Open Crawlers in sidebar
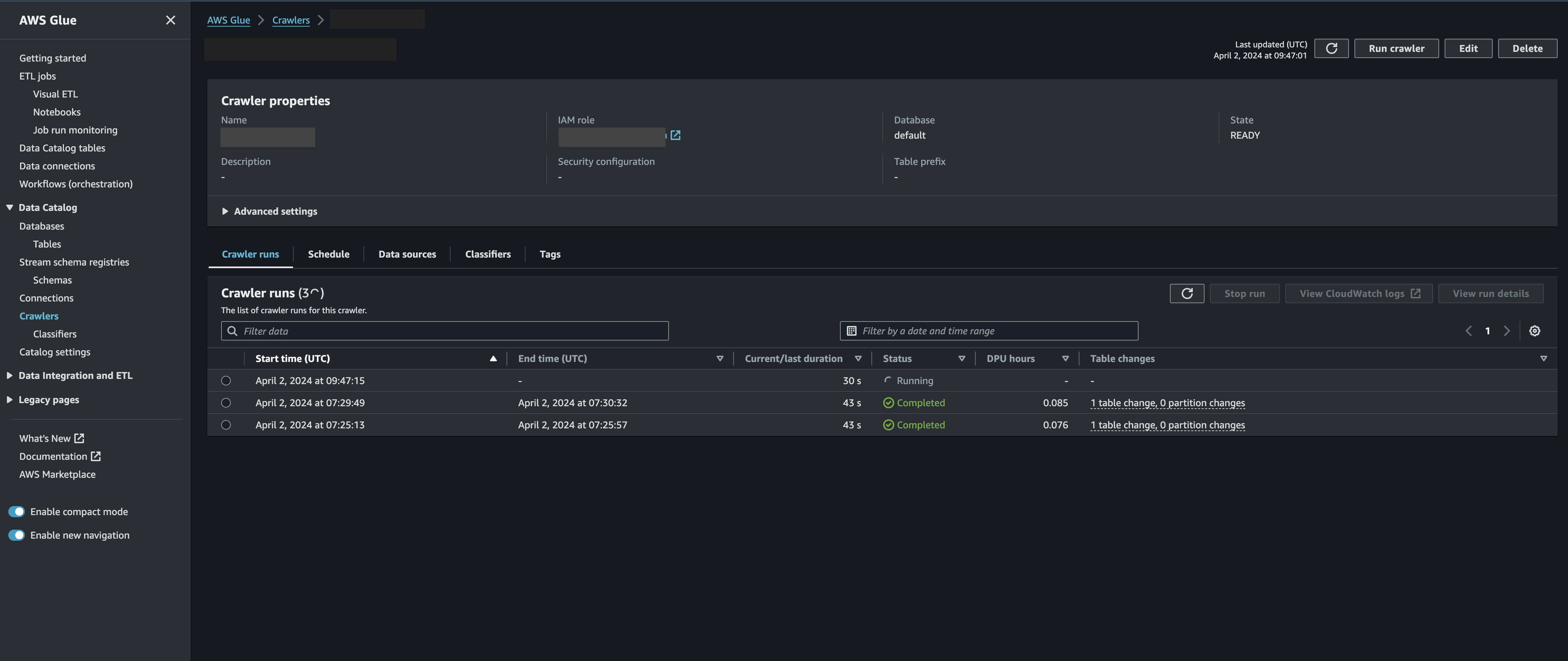Screen dimensions: 1568x661 (38, 316)
